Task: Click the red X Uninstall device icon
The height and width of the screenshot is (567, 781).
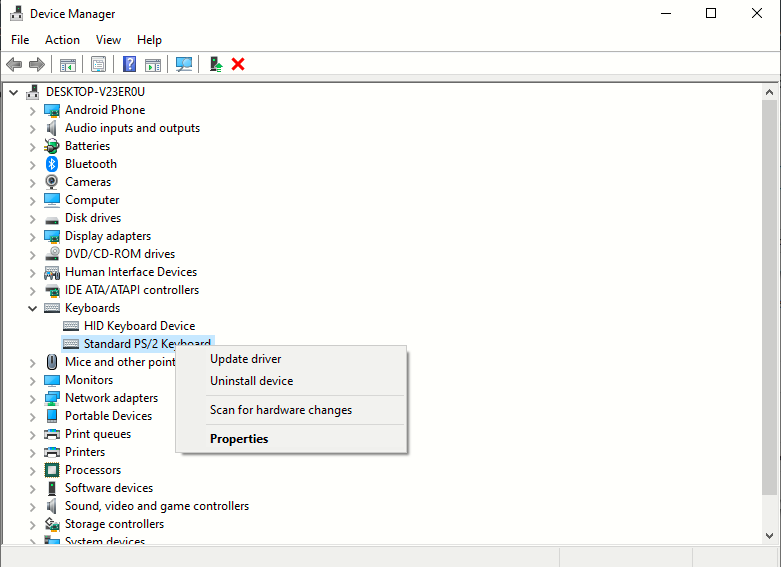Action: click(238, 64)
